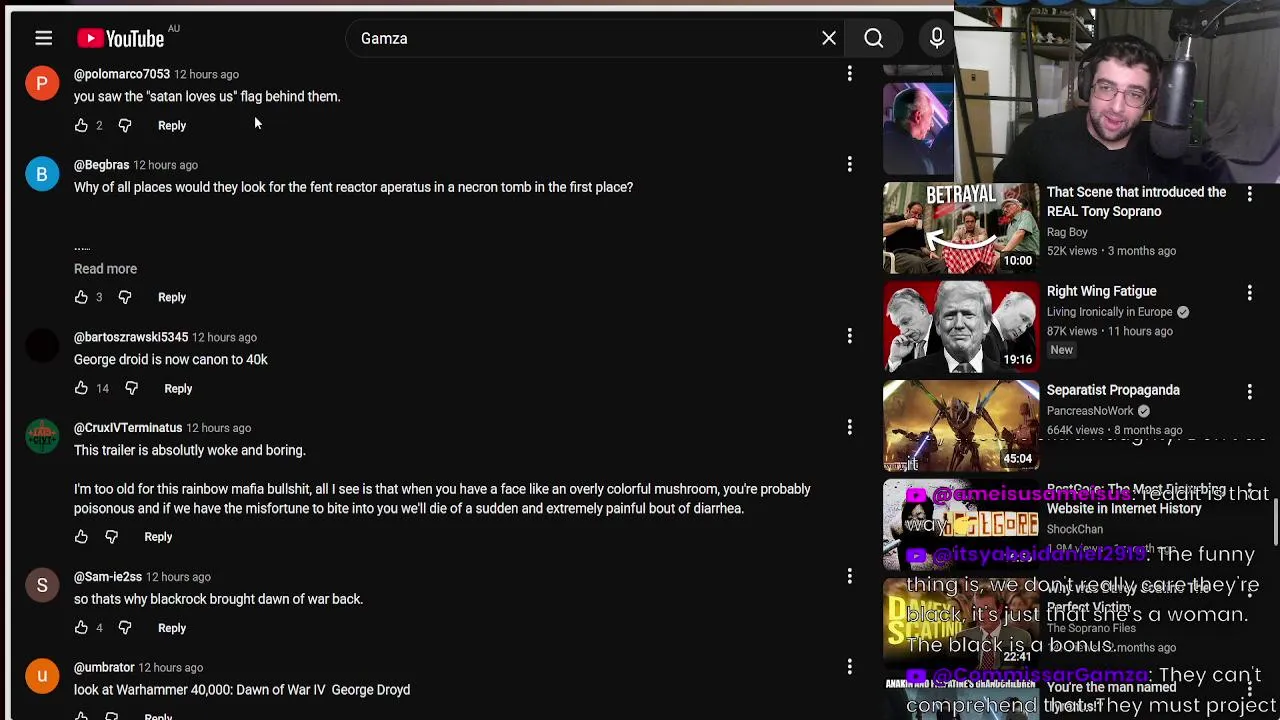Reply to @Sam-ie2ss's comment
This screenshot has height=720, width=1280.
[172, 628]
